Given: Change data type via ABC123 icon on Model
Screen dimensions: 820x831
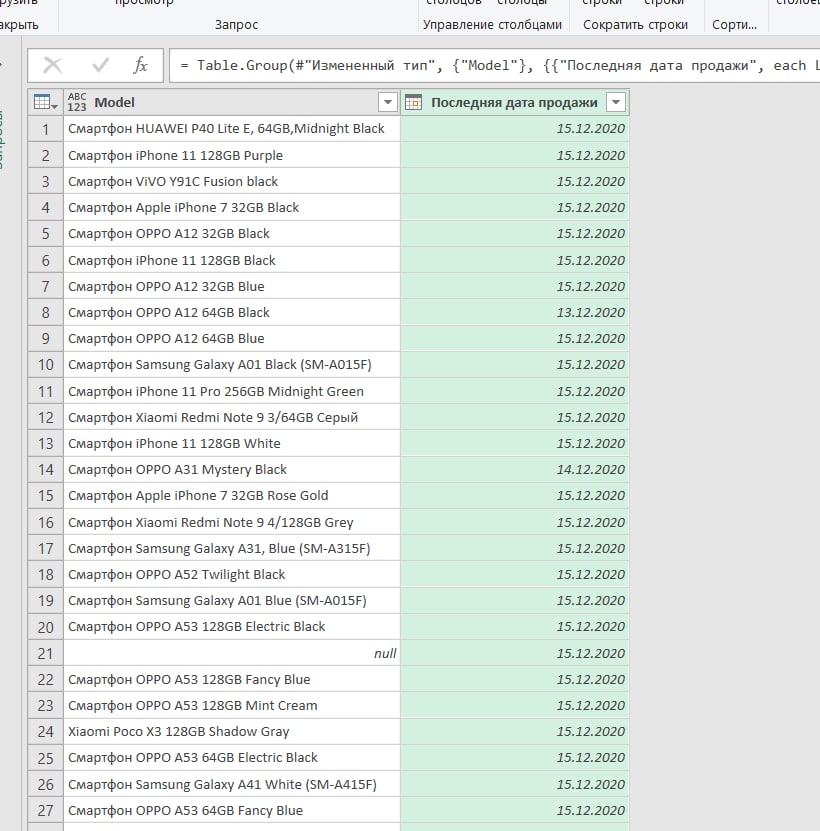Looking at the screenshot, I should (77, 102).
